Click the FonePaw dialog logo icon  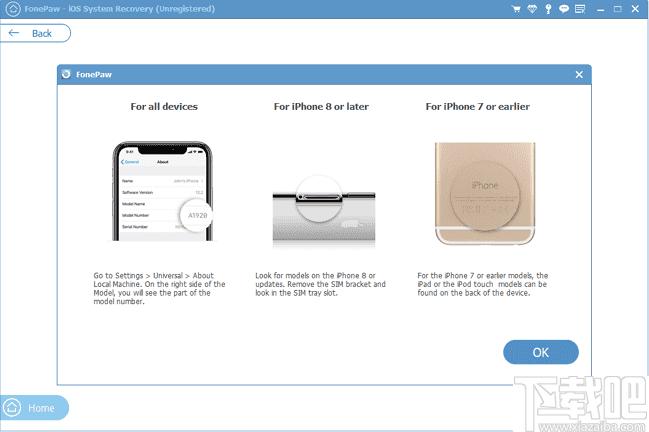click(66, 74)
